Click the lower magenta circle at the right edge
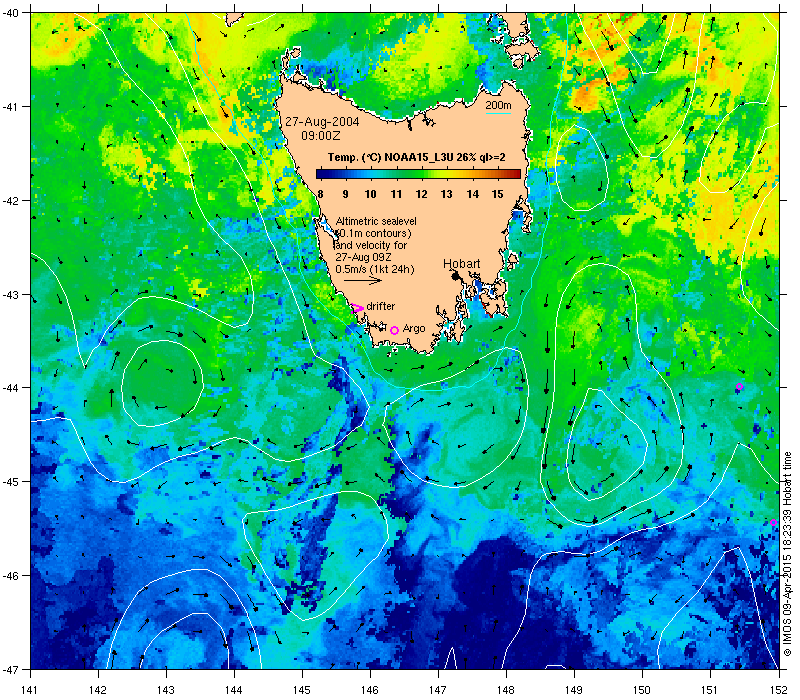The image size is (800, 700). [x=773, y=522]
